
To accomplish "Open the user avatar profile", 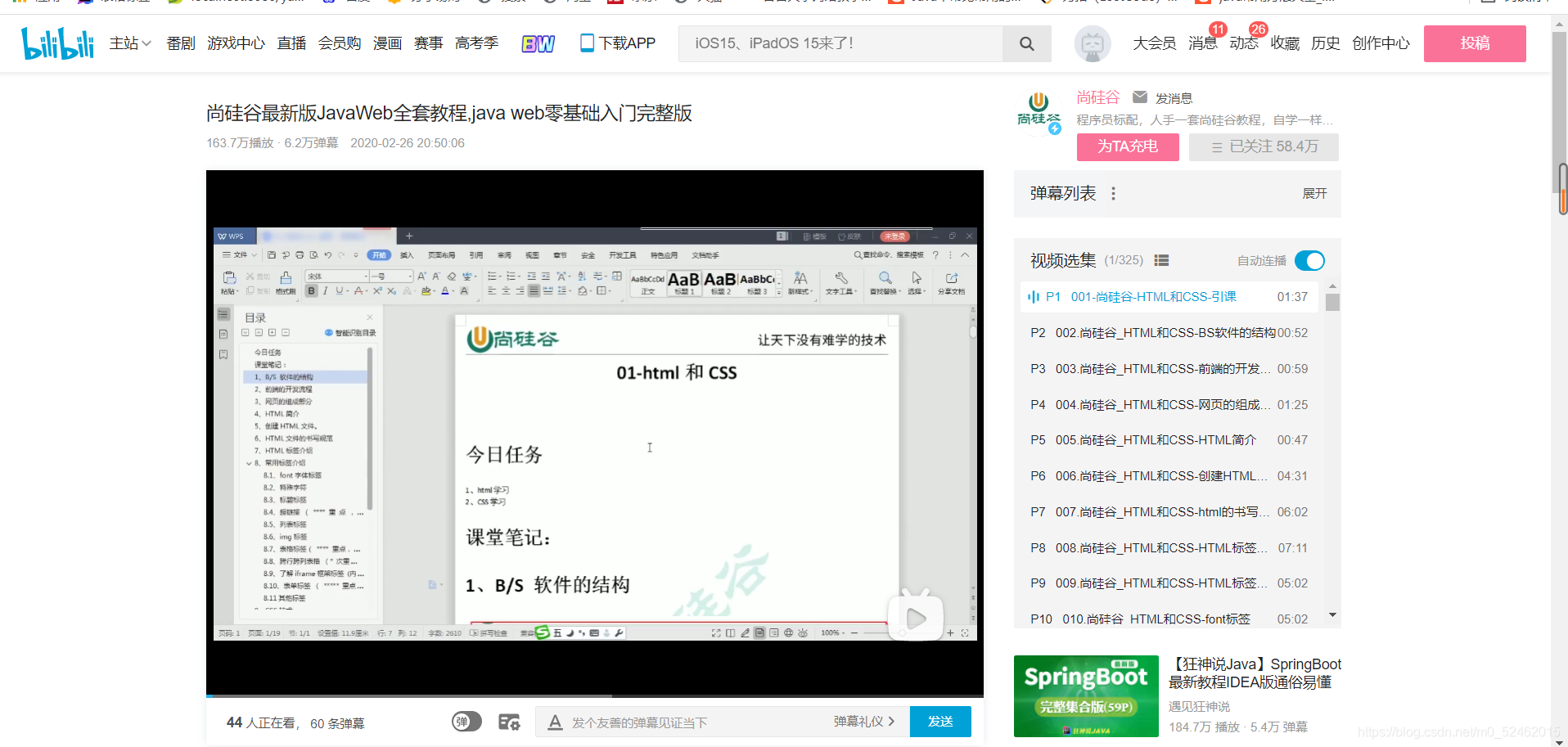I will [x=1093, y=43].
